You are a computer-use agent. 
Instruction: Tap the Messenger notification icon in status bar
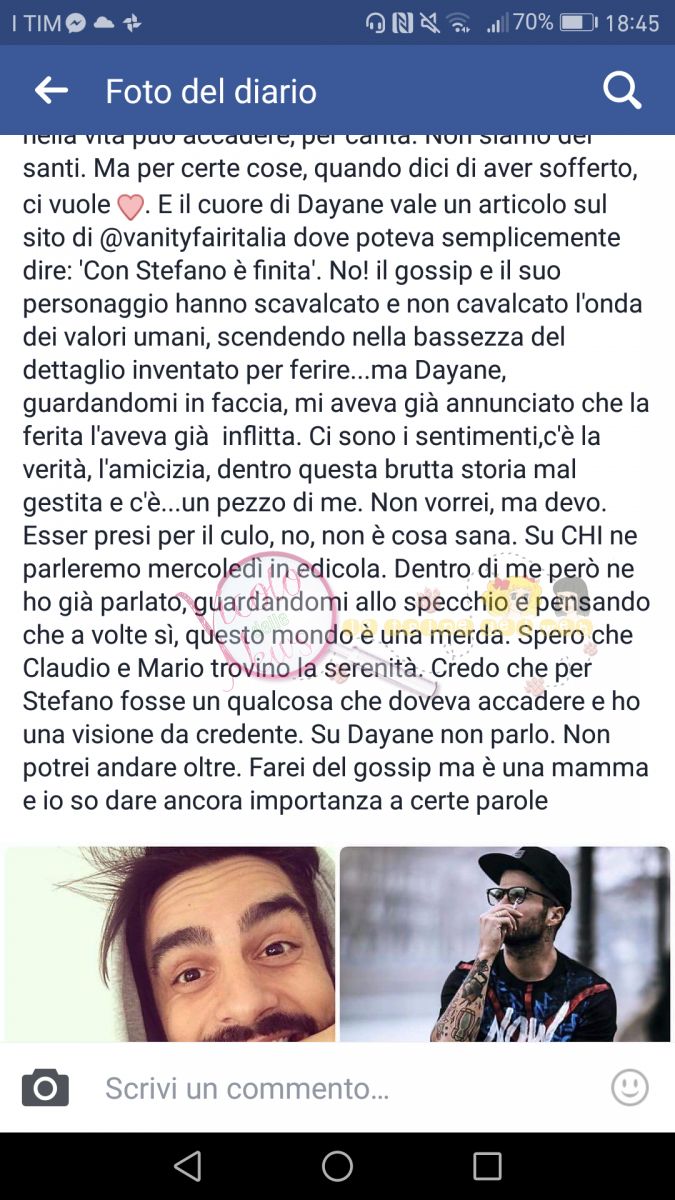(x=76, y=23)
